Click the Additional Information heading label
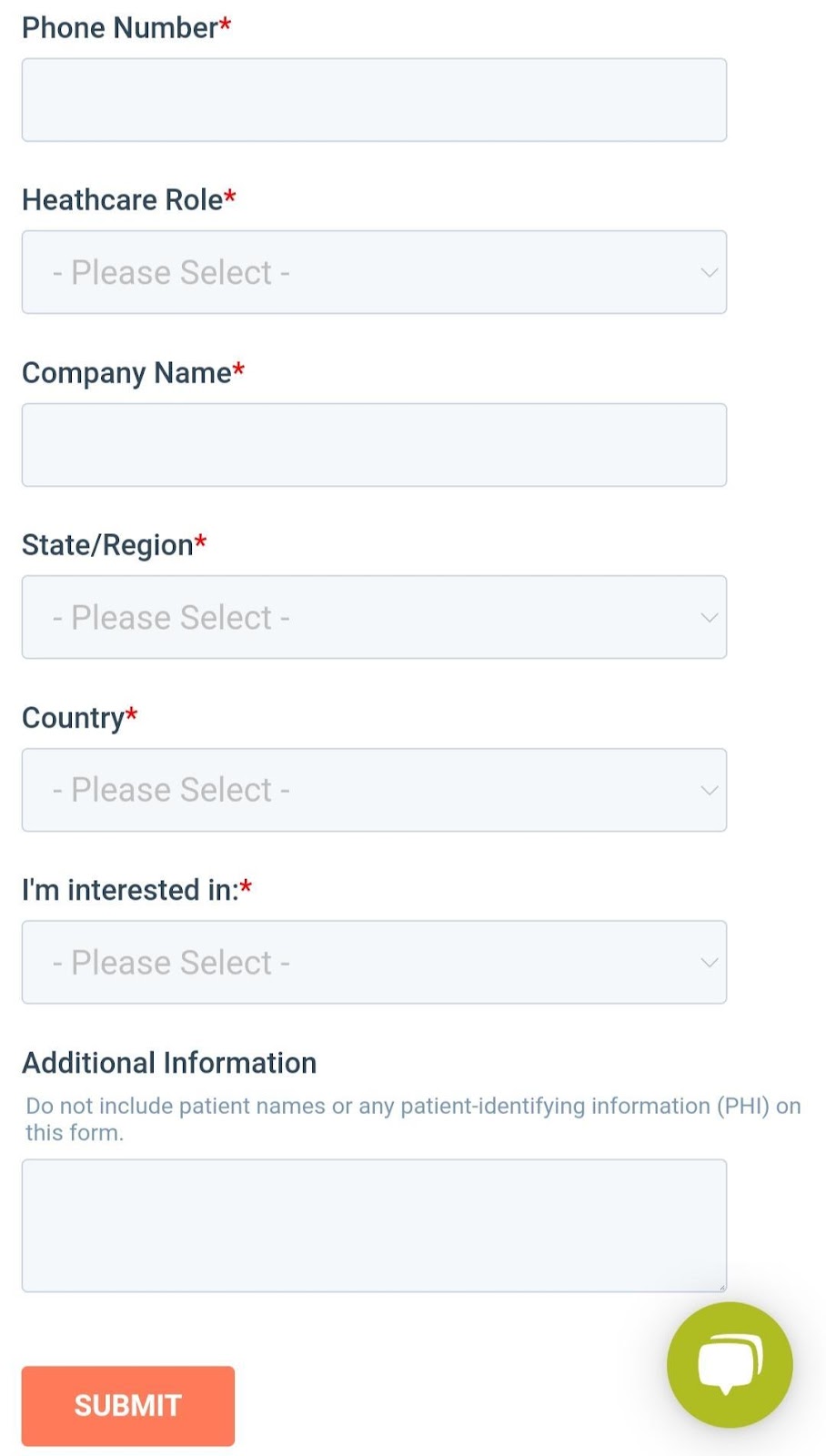The width and height of the screenshot is (826, 1456). (x=169, y=1063)
